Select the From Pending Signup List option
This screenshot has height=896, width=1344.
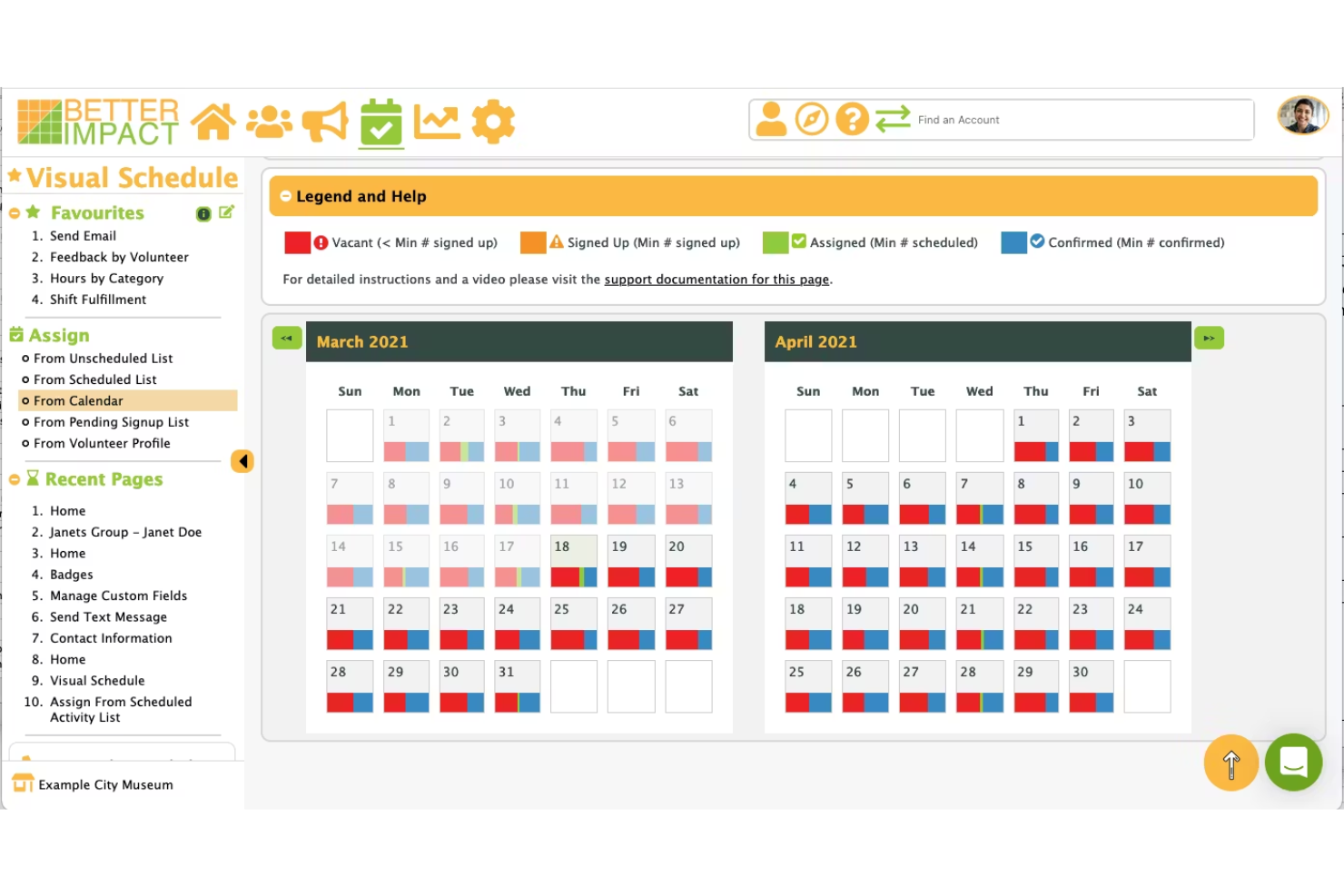pyautogui.click(x=111, y=421)
